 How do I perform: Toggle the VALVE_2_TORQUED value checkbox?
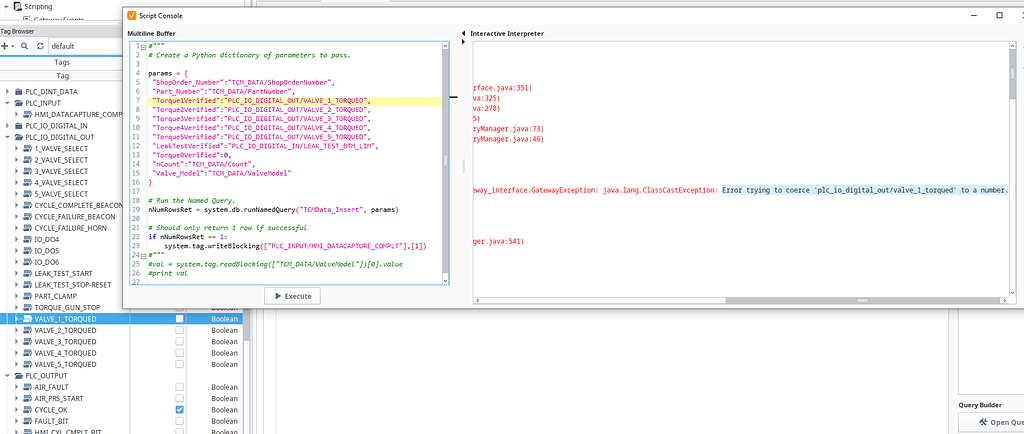(180, 330)
